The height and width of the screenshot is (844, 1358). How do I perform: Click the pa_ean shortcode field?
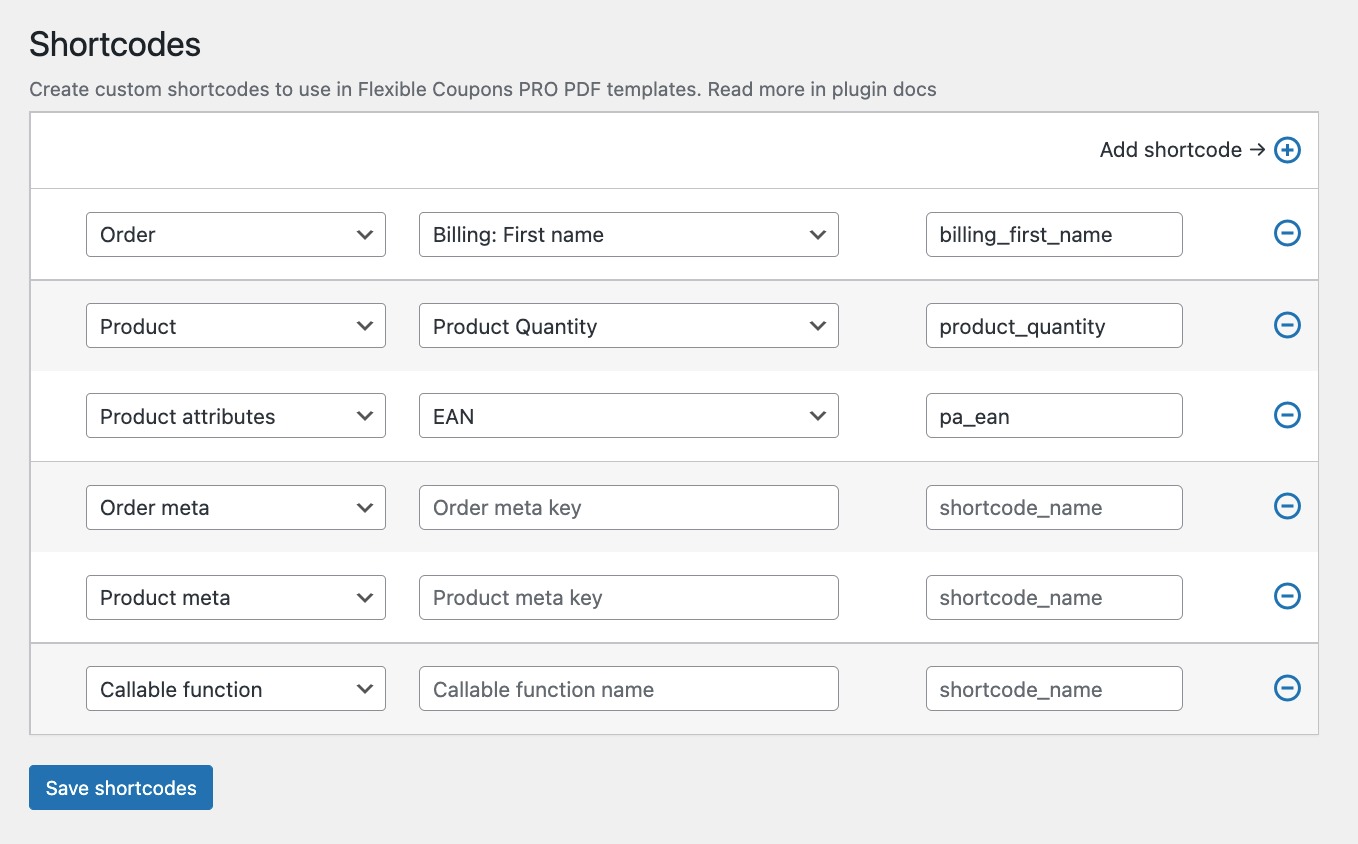click(x=1054, y=416)
